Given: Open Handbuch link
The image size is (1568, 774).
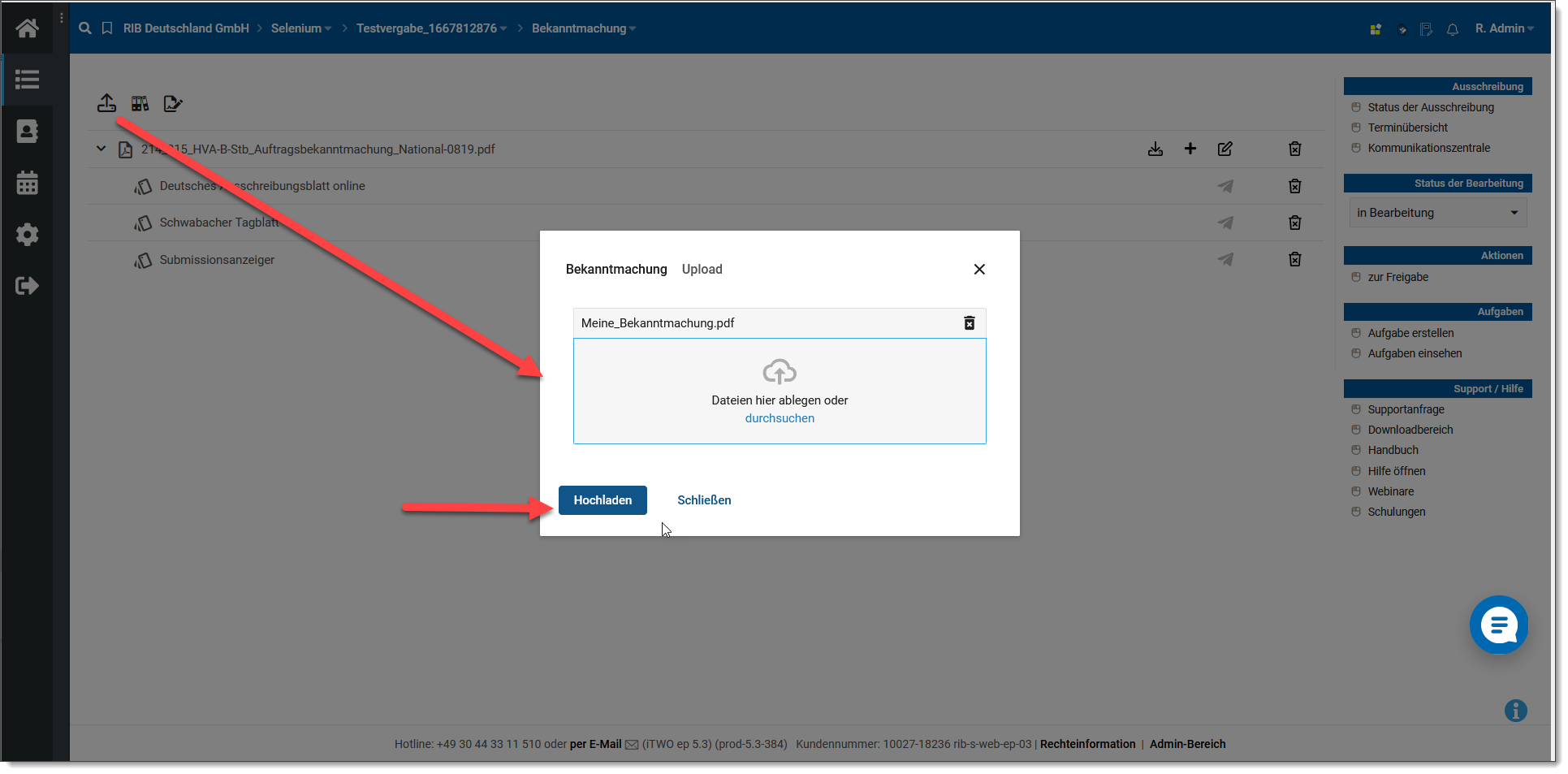Looking at the screenshot, I should 1393,450.
